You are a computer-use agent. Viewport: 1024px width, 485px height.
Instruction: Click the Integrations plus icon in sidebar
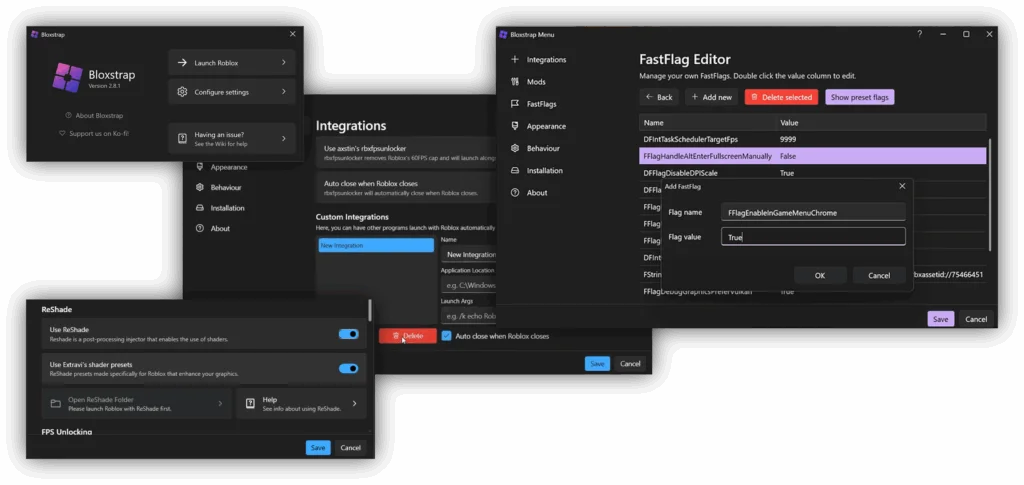coord(515,59)
